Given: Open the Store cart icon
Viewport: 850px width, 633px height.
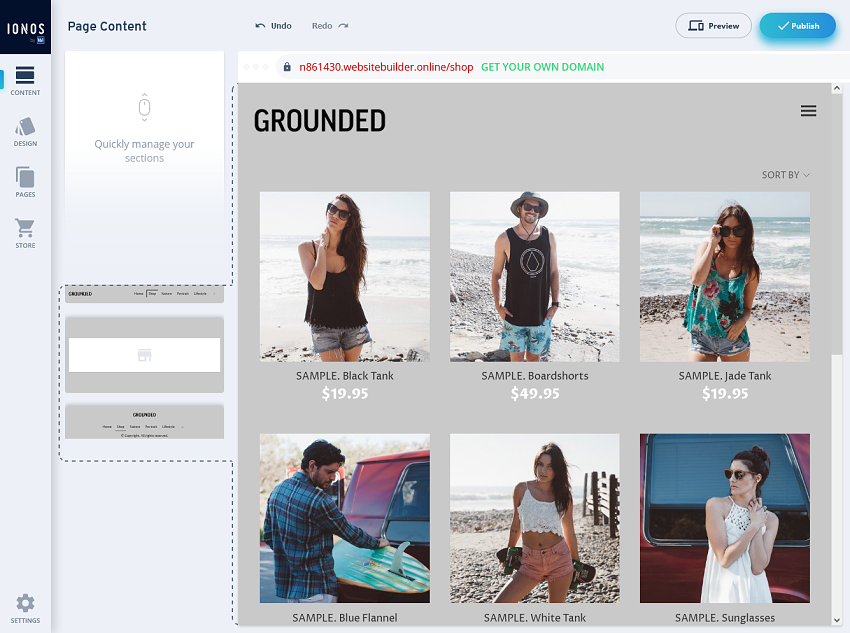Looking at the screenshot, I should (25, 232).
